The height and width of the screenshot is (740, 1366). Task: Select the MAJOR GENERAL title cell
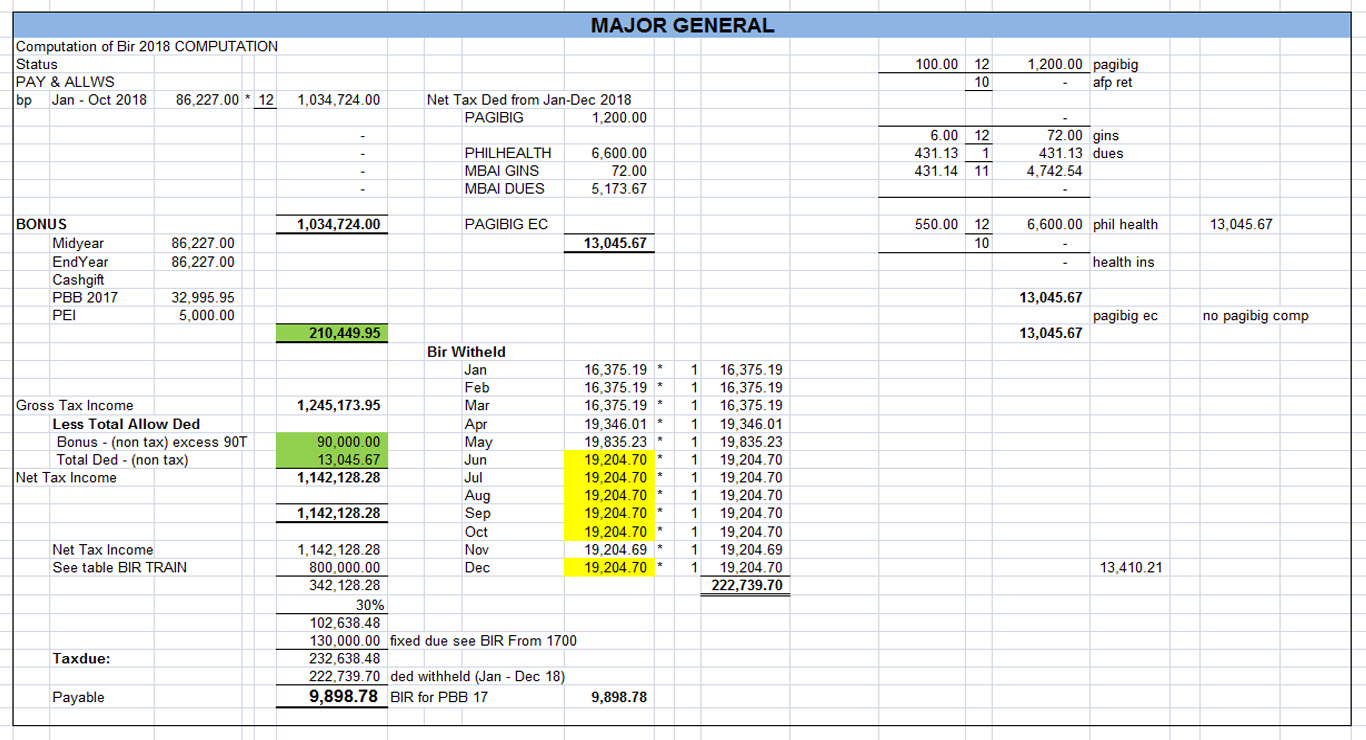pyautogui.click(x=682, y=26)
